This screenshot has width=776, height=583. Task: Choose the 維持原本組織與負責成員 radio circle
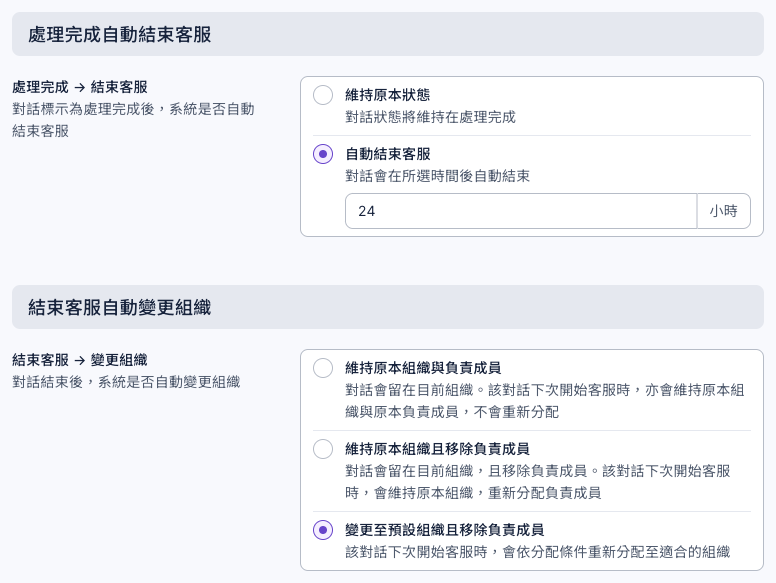323,368
